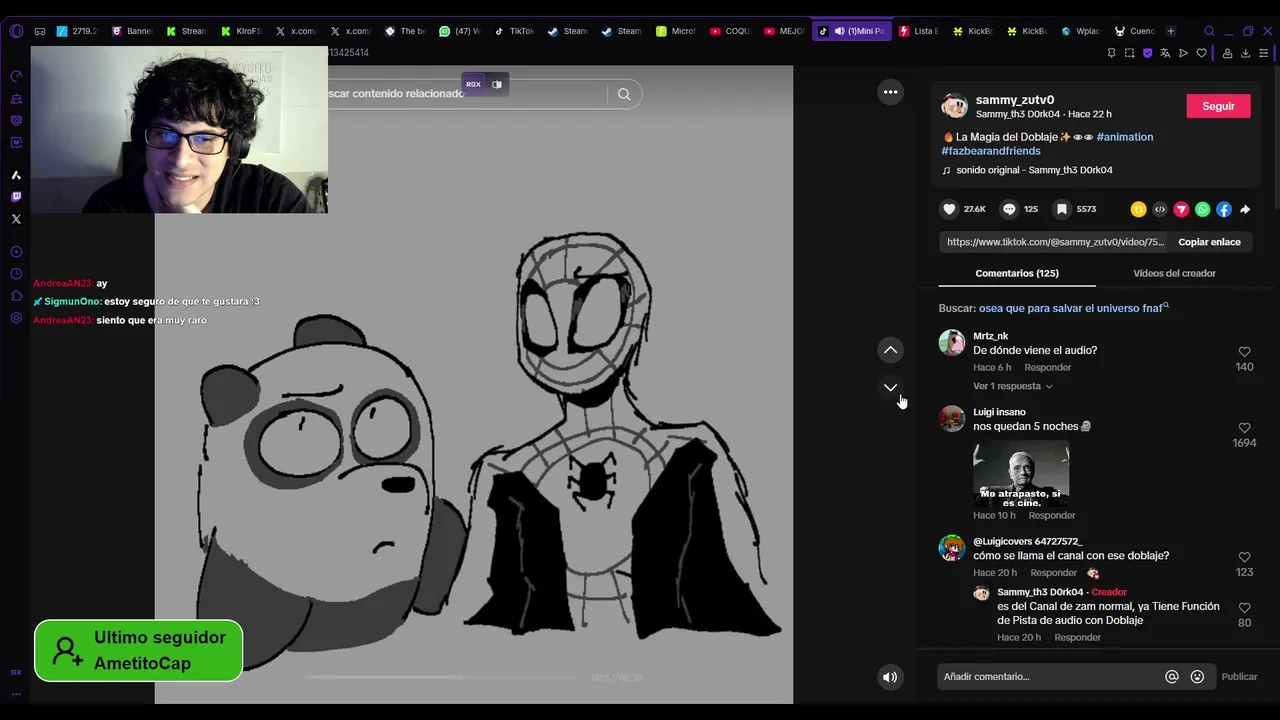This screenshot has height=720, width=1280.
Task: Open the Twitch icon in the browser sidebar
Action: (16, 197)
